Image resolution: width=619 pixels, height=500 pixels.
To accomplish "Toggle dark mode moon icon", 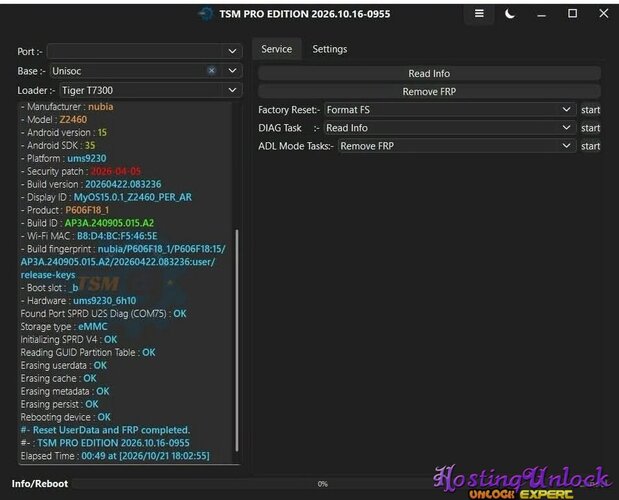I will coord(510,14).
